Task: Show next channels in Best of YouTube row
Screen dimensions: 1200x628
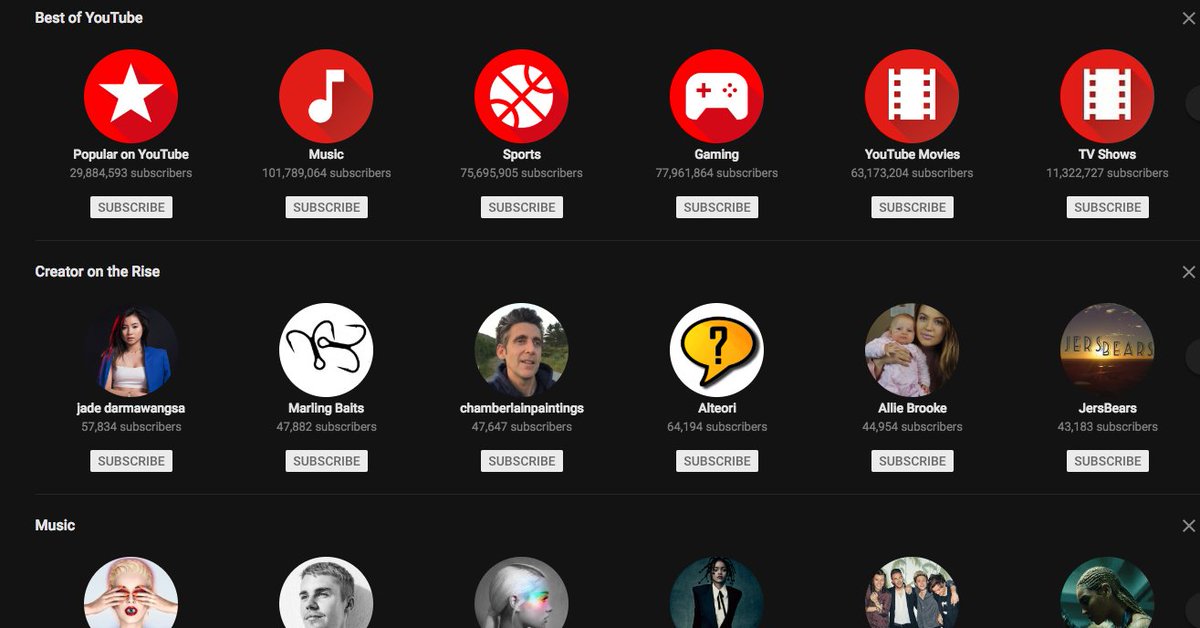Action: point(1193,104)
